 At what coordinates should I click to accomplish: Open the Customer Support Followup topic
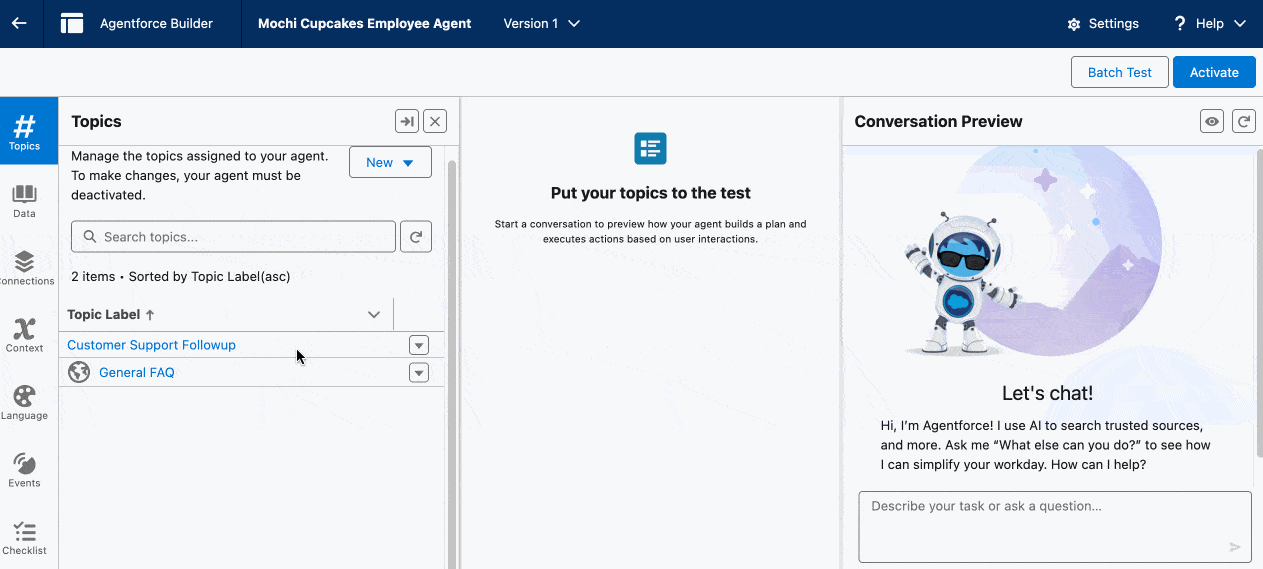[x=152, y=345]
